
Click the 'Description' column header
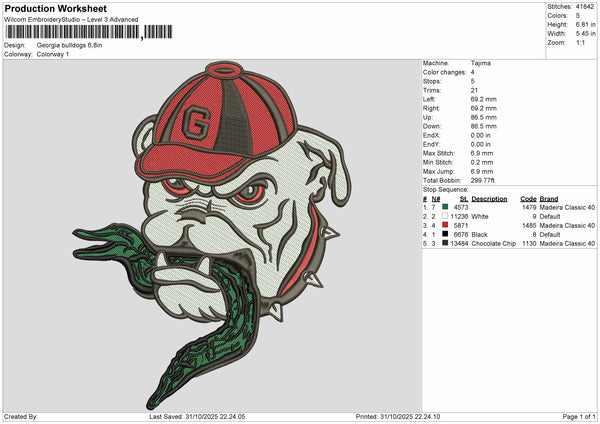coord(489,199)
